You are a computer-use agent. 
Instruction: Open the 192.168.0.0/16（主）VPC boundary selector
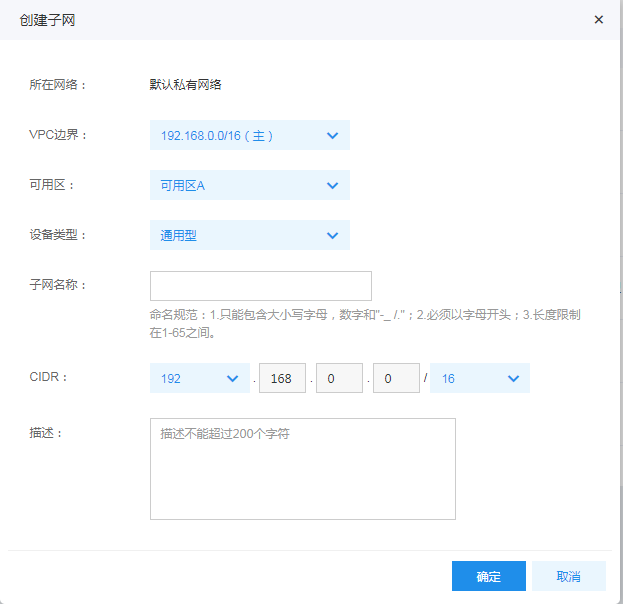click(250, 135)
